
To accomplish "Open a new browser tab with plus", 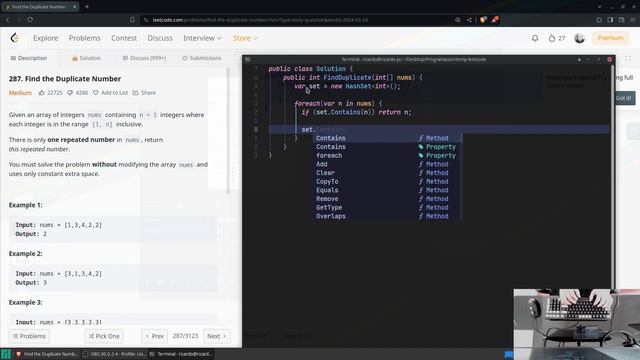I will click(x=87, y=7).
